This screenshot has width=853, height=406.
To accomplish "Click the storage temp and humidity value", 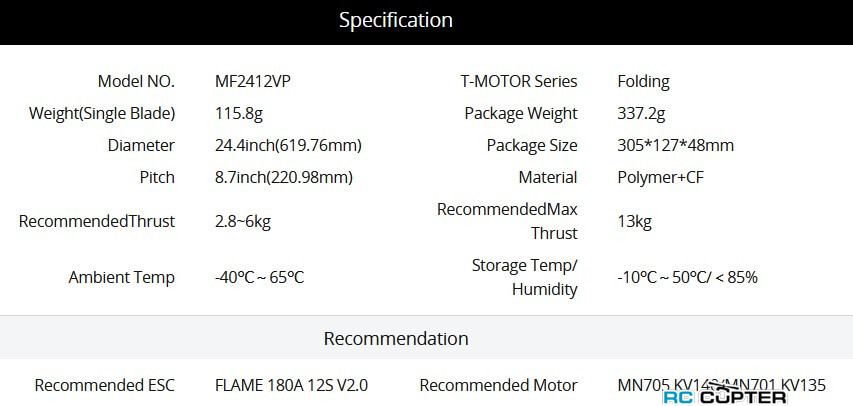I will click(688, 278).
